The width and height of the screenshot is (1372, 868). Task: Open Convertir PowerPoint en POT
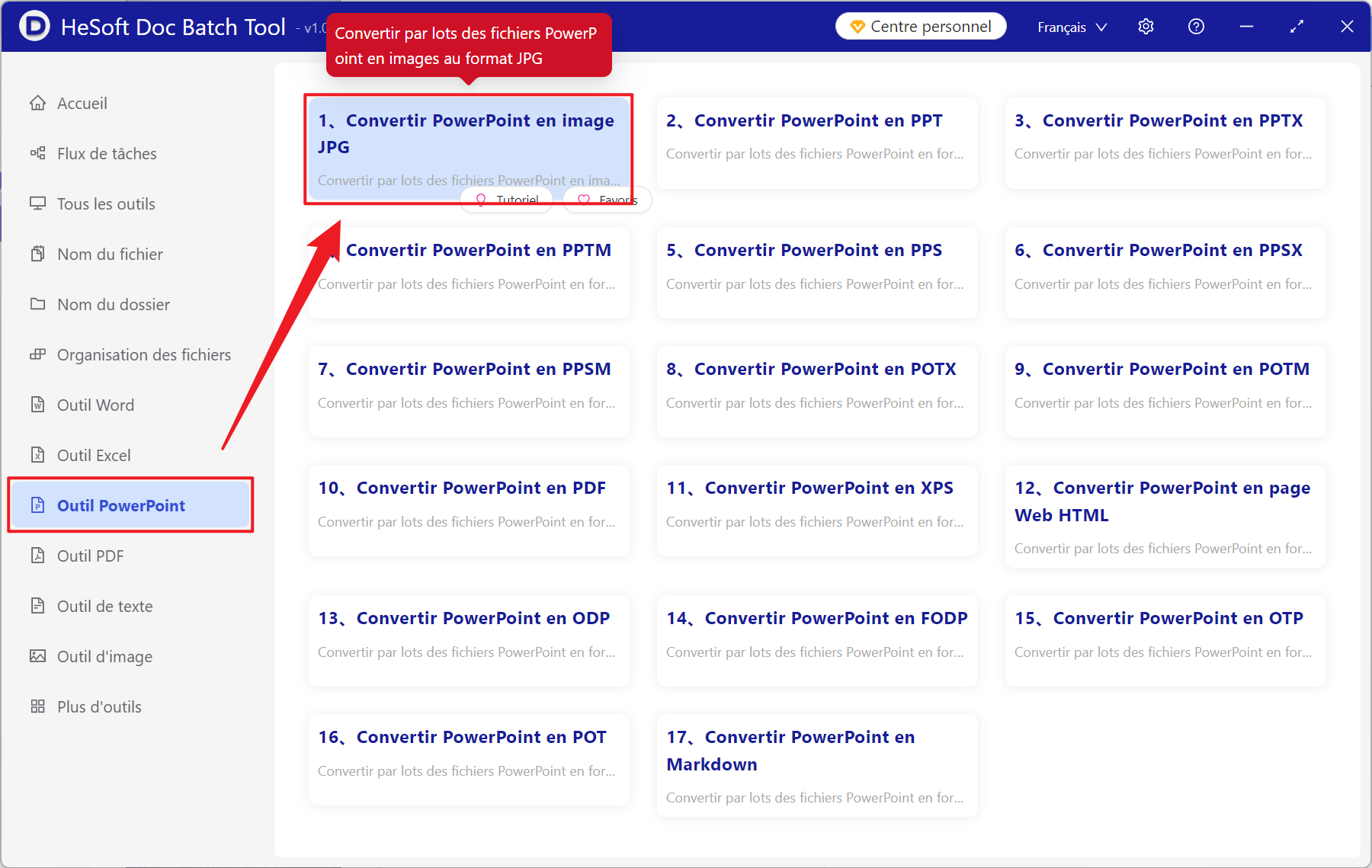(469, 759)
